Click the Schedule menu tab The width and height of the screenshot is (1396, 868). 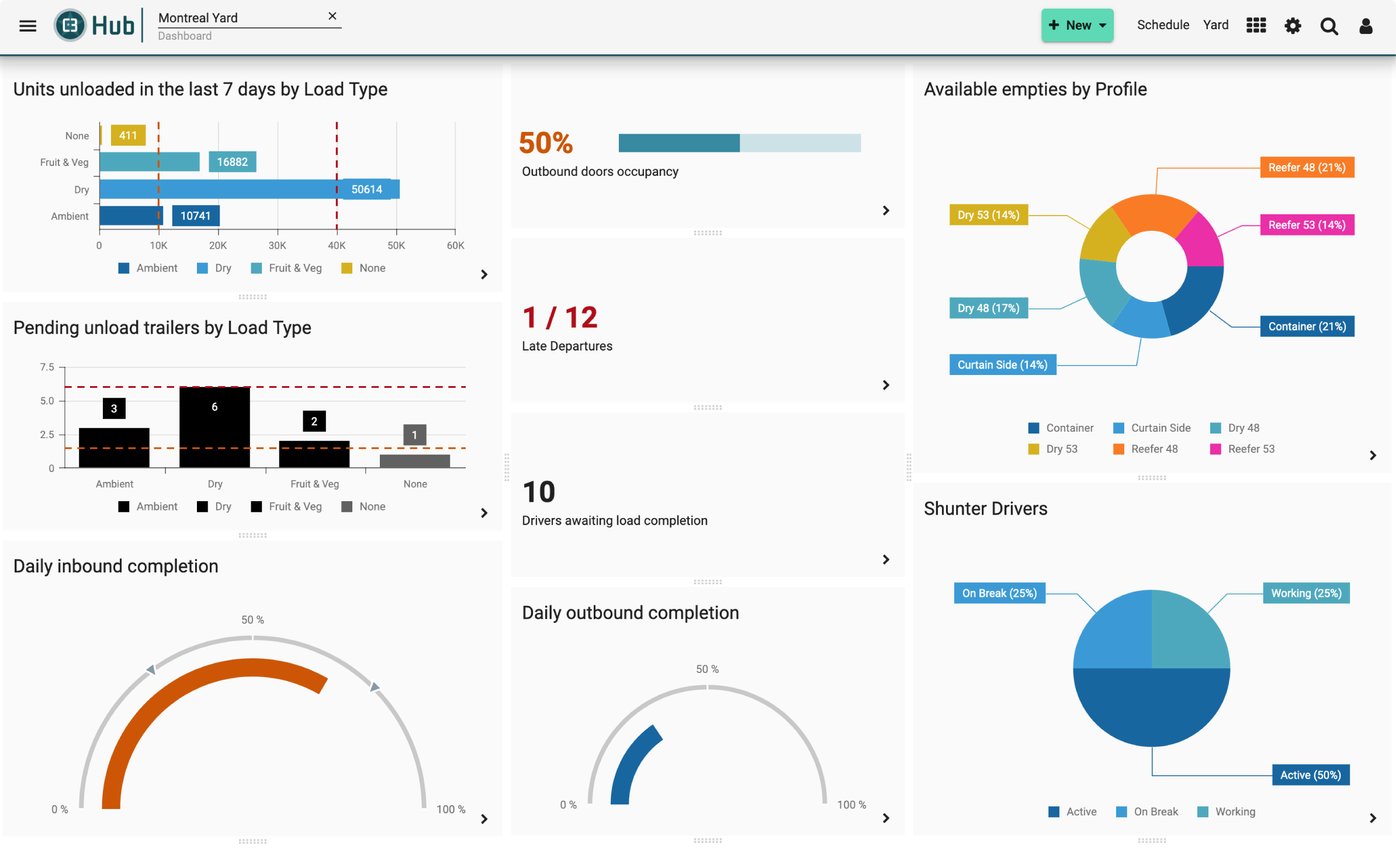[1162, 26]
